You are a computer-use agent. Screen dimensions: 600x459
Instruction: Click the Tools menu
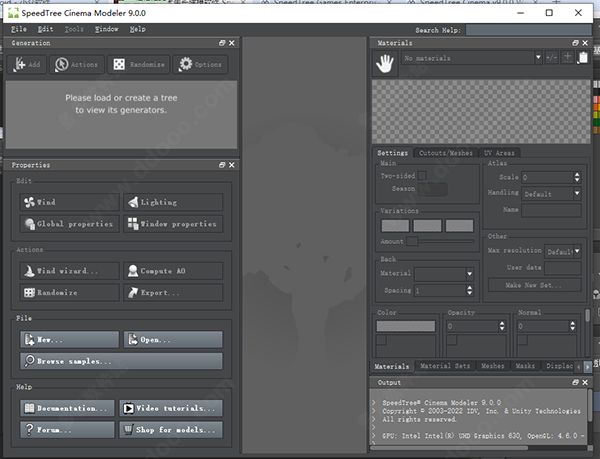[x=74, y=29]
